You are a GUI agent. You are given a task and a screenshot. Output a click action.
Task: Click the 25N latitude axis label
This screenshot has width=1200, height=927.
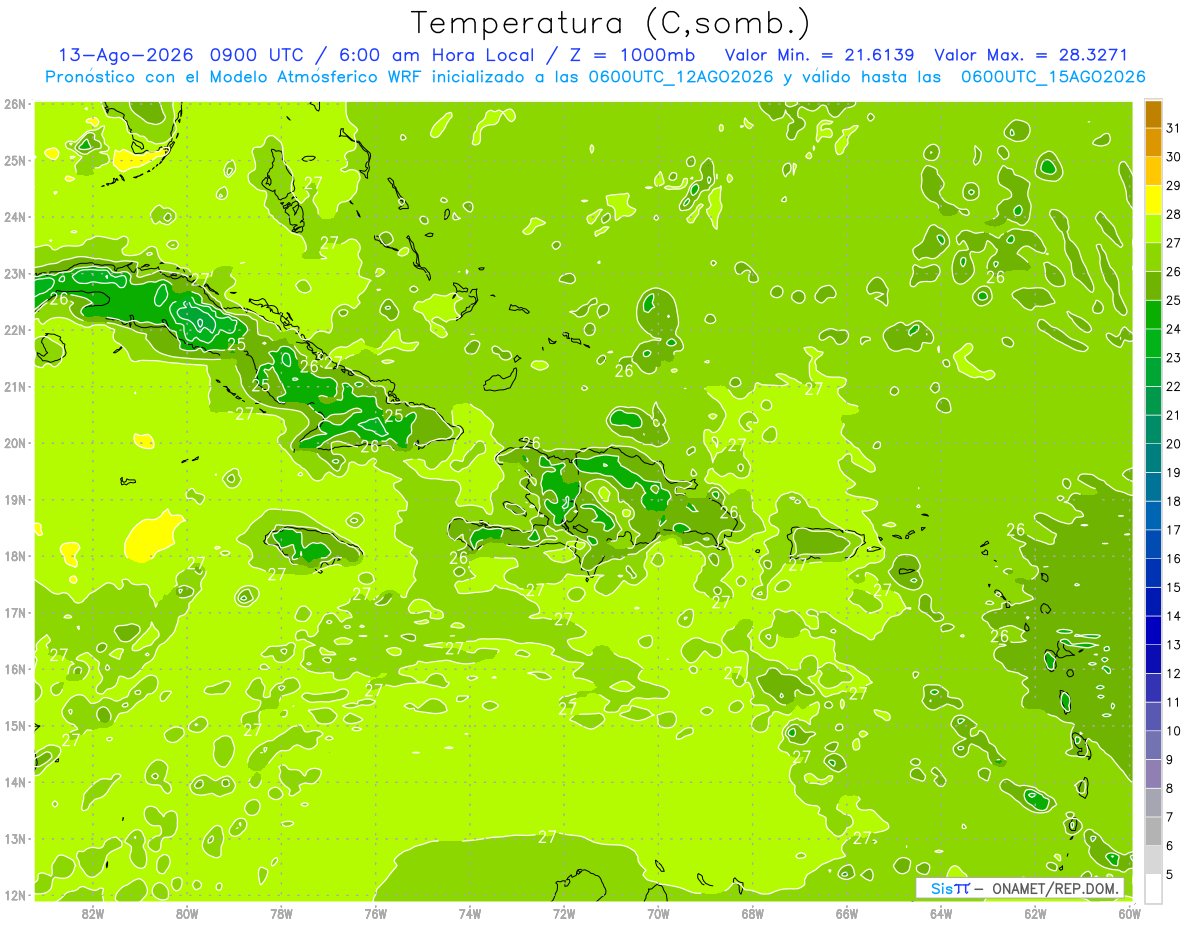[14, 160]
